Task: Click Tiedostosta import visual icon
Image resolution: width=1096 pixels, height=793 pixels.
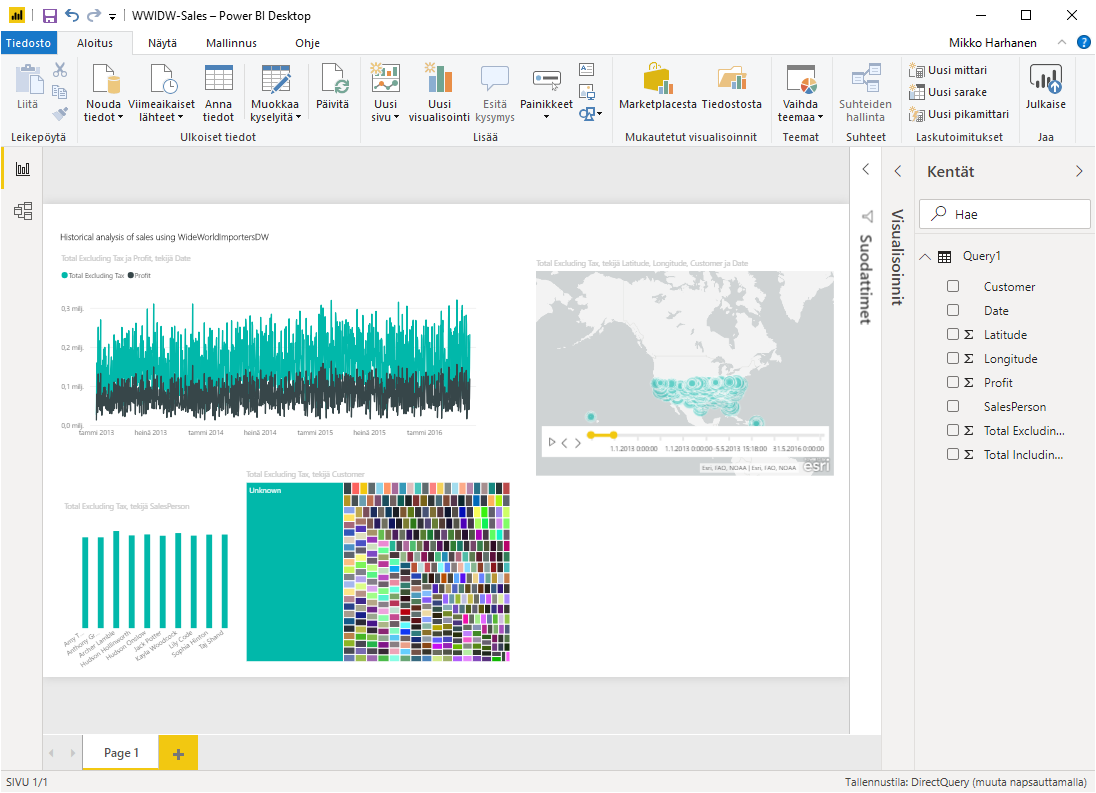Action: click(x=732, y=78)
